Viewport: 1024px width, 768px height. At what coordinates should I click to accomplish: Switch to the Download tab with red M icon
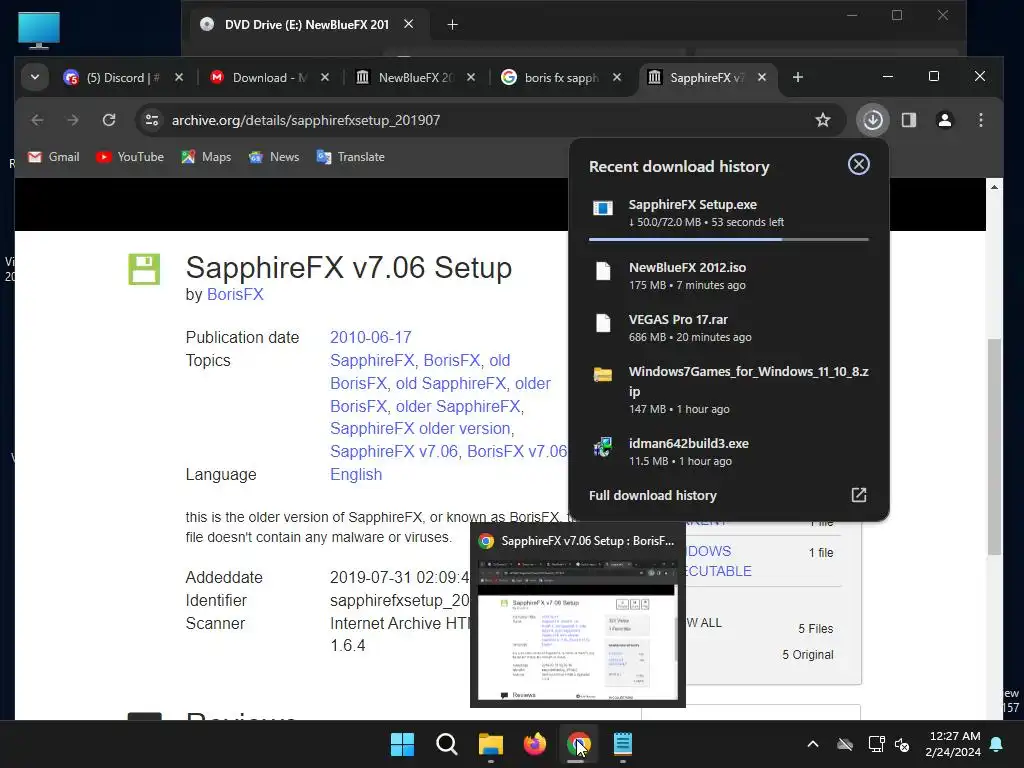coord(270,78)
